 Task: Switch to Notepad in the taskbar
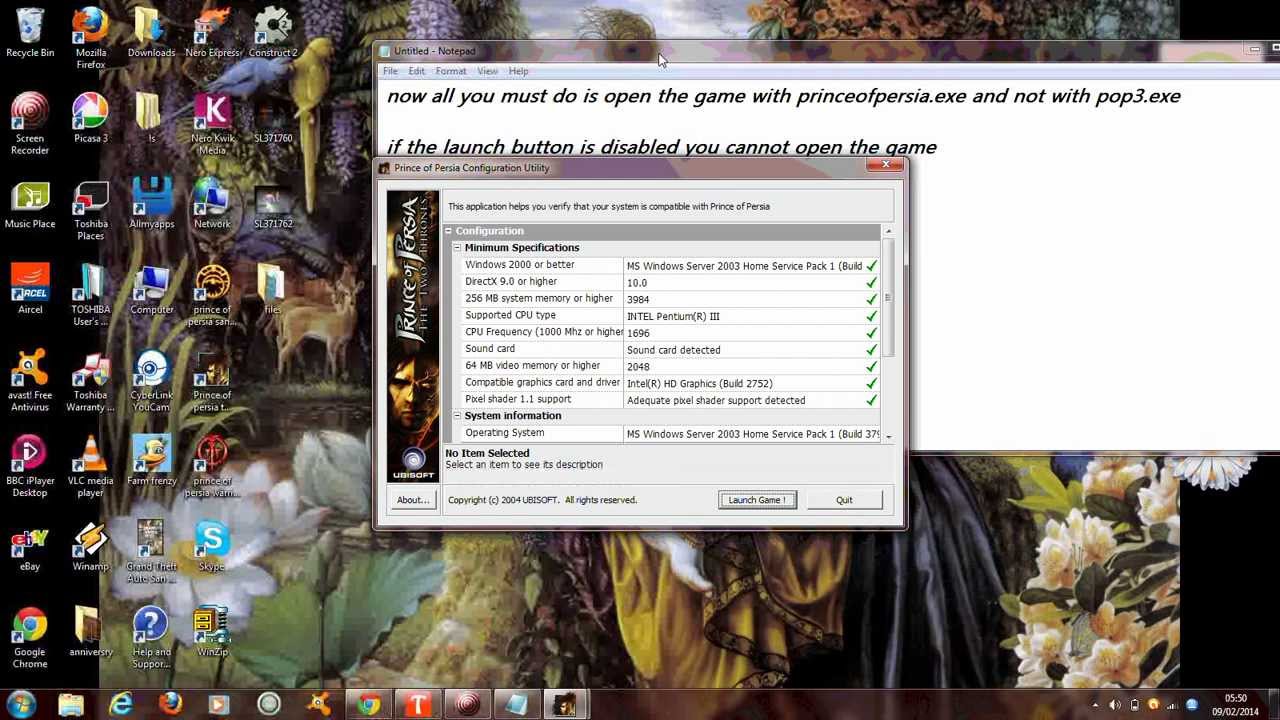point(515,705)
